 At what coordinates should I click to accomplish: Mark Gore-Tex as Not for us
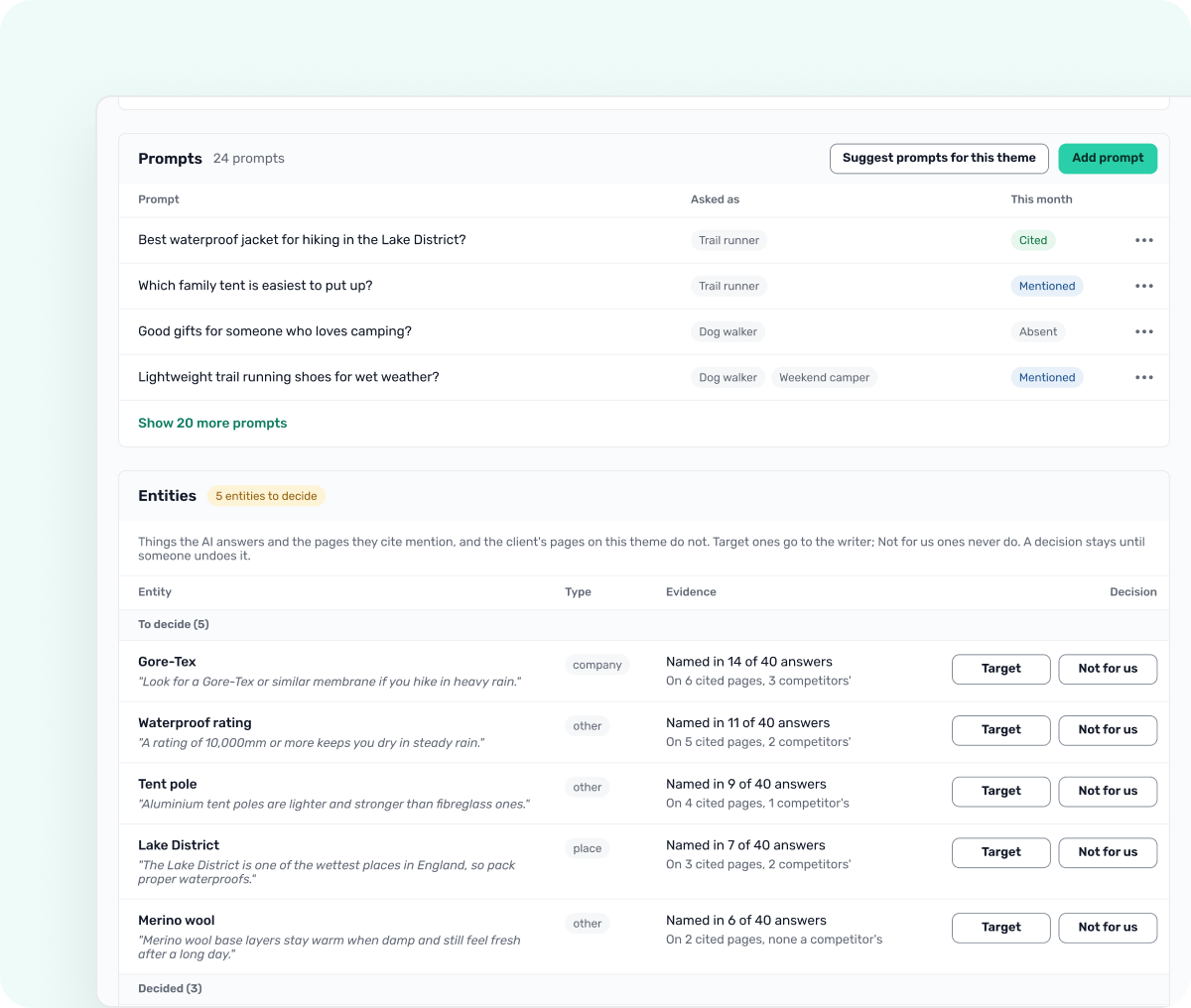coord(1108,669)
